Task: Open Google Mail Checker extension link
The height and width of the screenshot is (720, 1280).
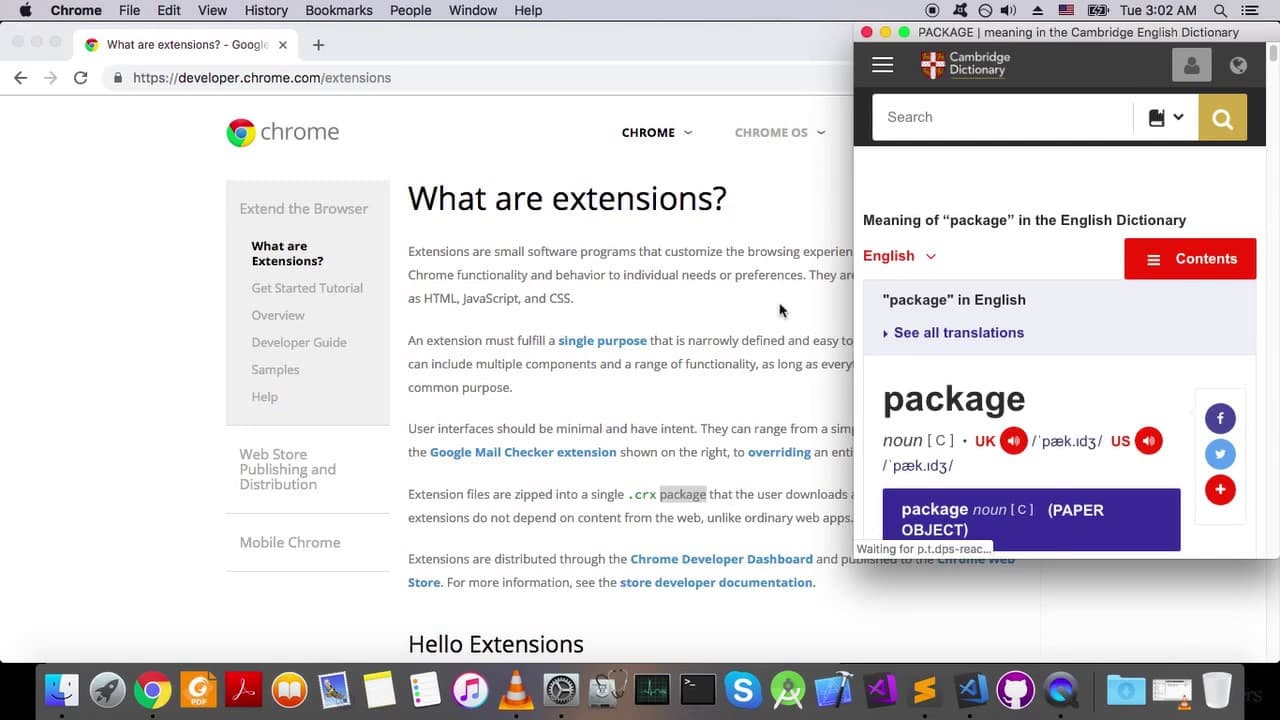Action: (523, 452)
